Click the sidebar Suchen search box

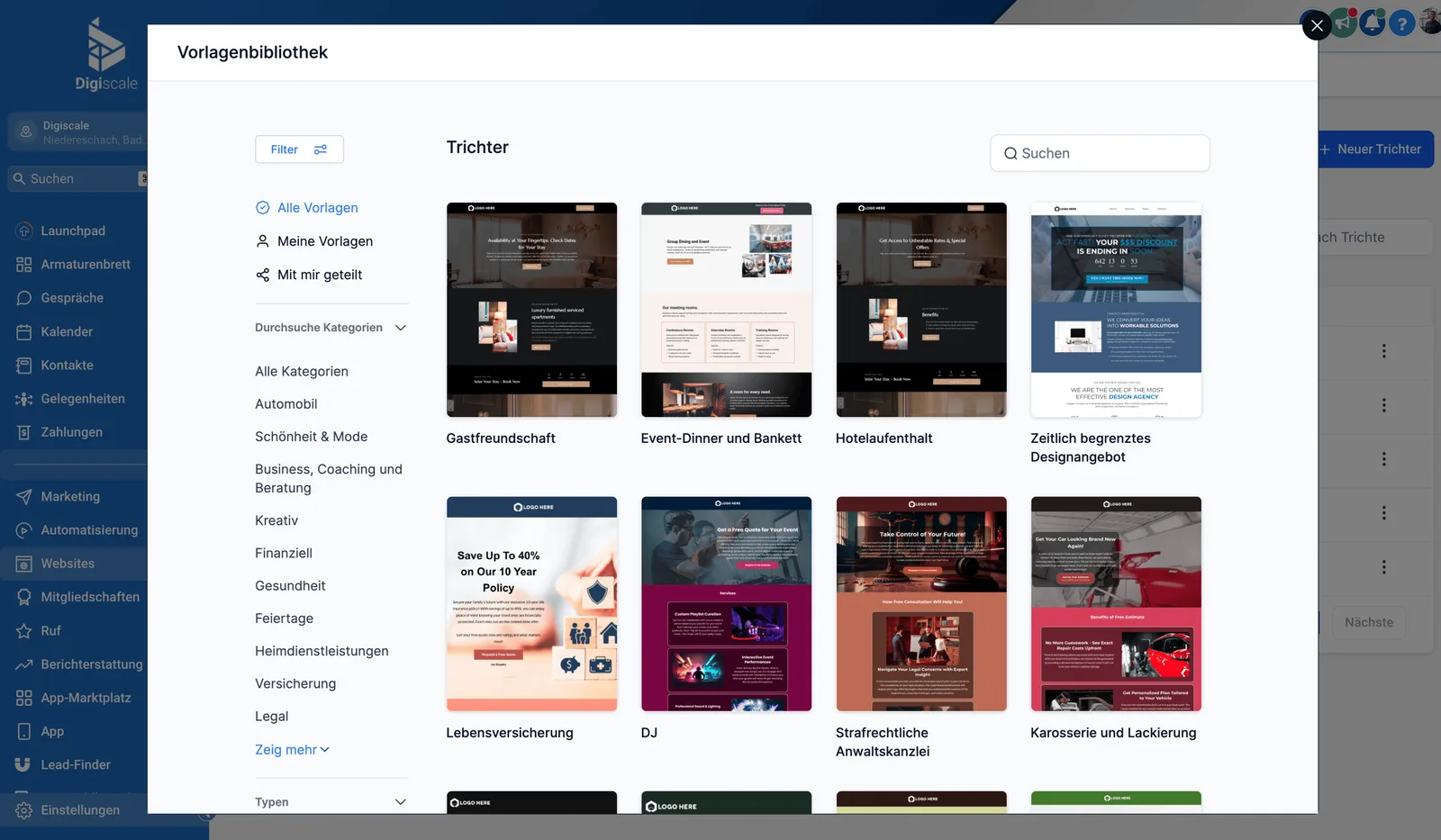pos(77,179)
